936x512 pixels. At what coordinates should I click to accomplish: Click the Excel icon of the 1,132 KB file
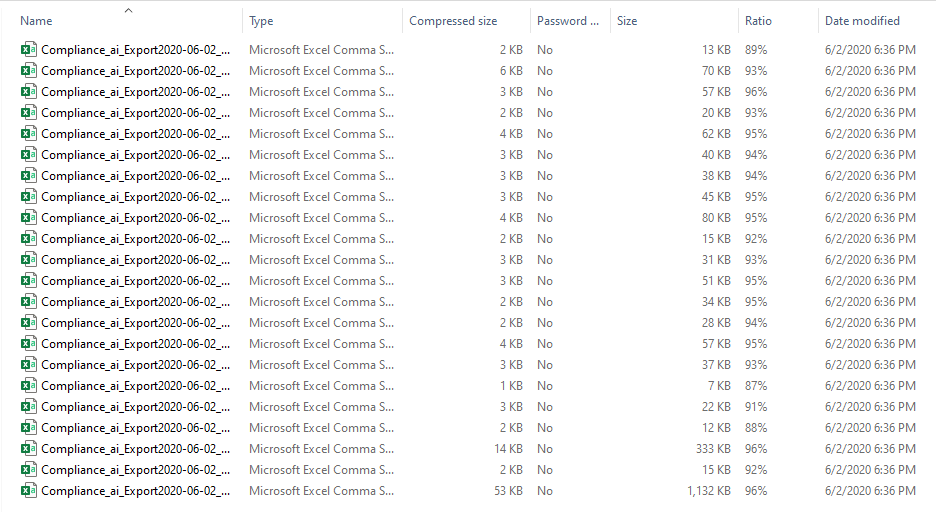point(28,491)
